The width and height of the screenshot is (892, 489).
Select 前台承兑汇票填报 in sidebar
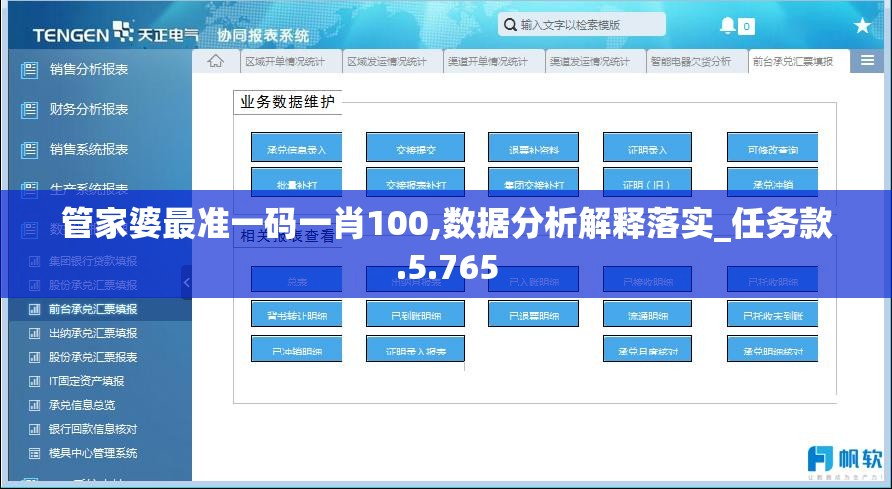(93, 309)
